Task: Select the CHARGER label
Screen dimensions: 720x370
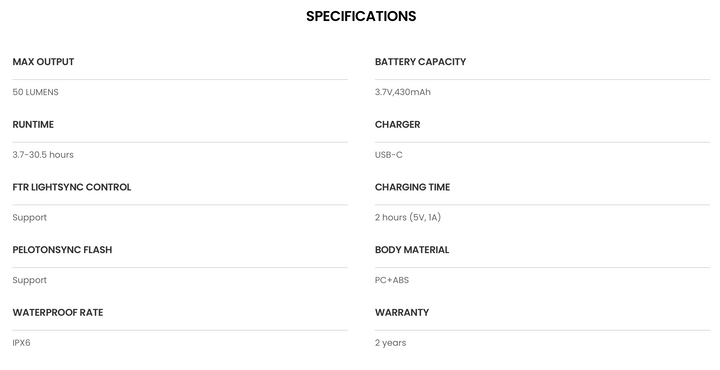Action: (x=397, y=125)
